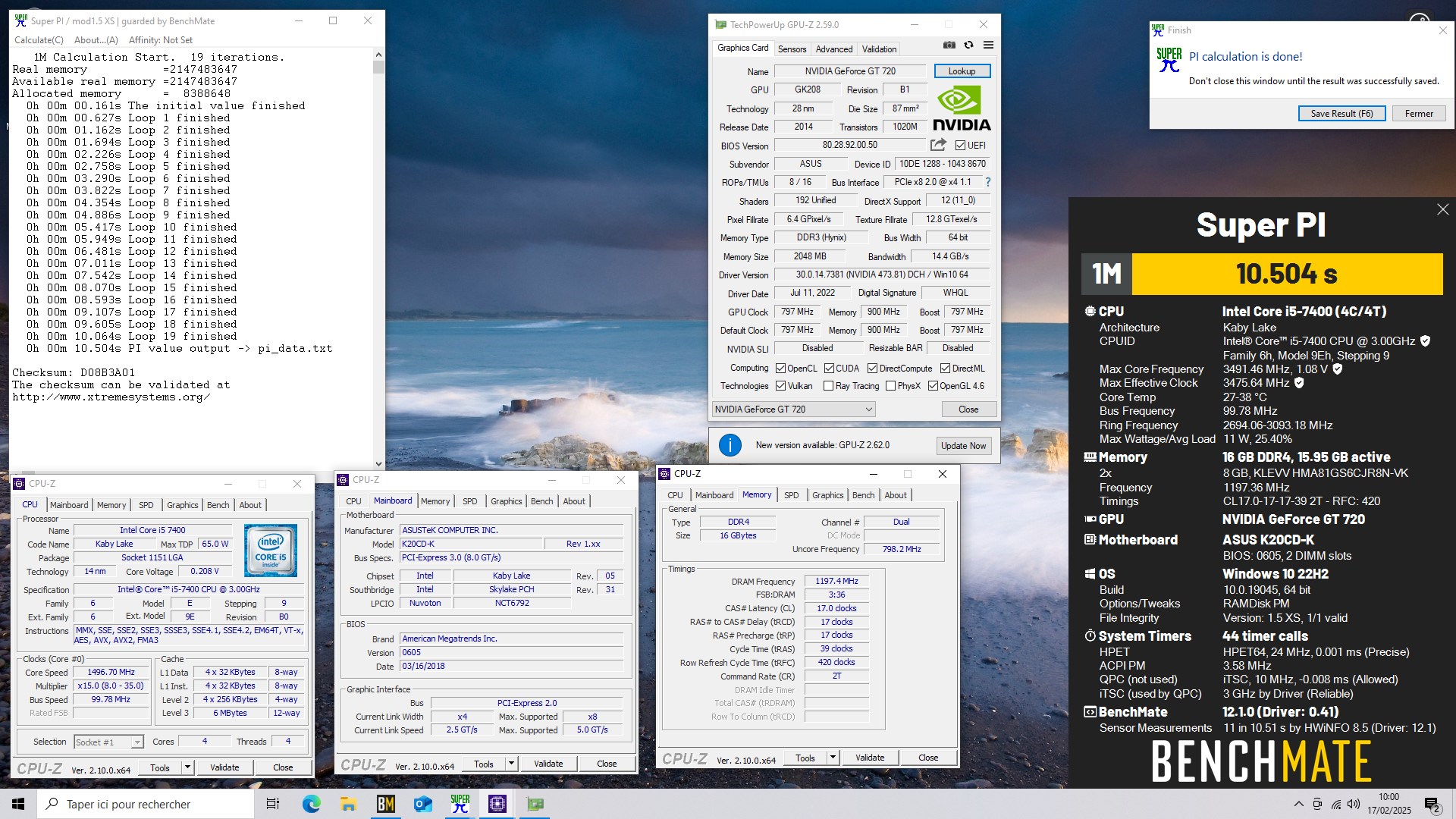This screenshot has height=819, width=1456.
Task: Switch to the Validation tab in GPU-Z
Action: coord(879,49)
